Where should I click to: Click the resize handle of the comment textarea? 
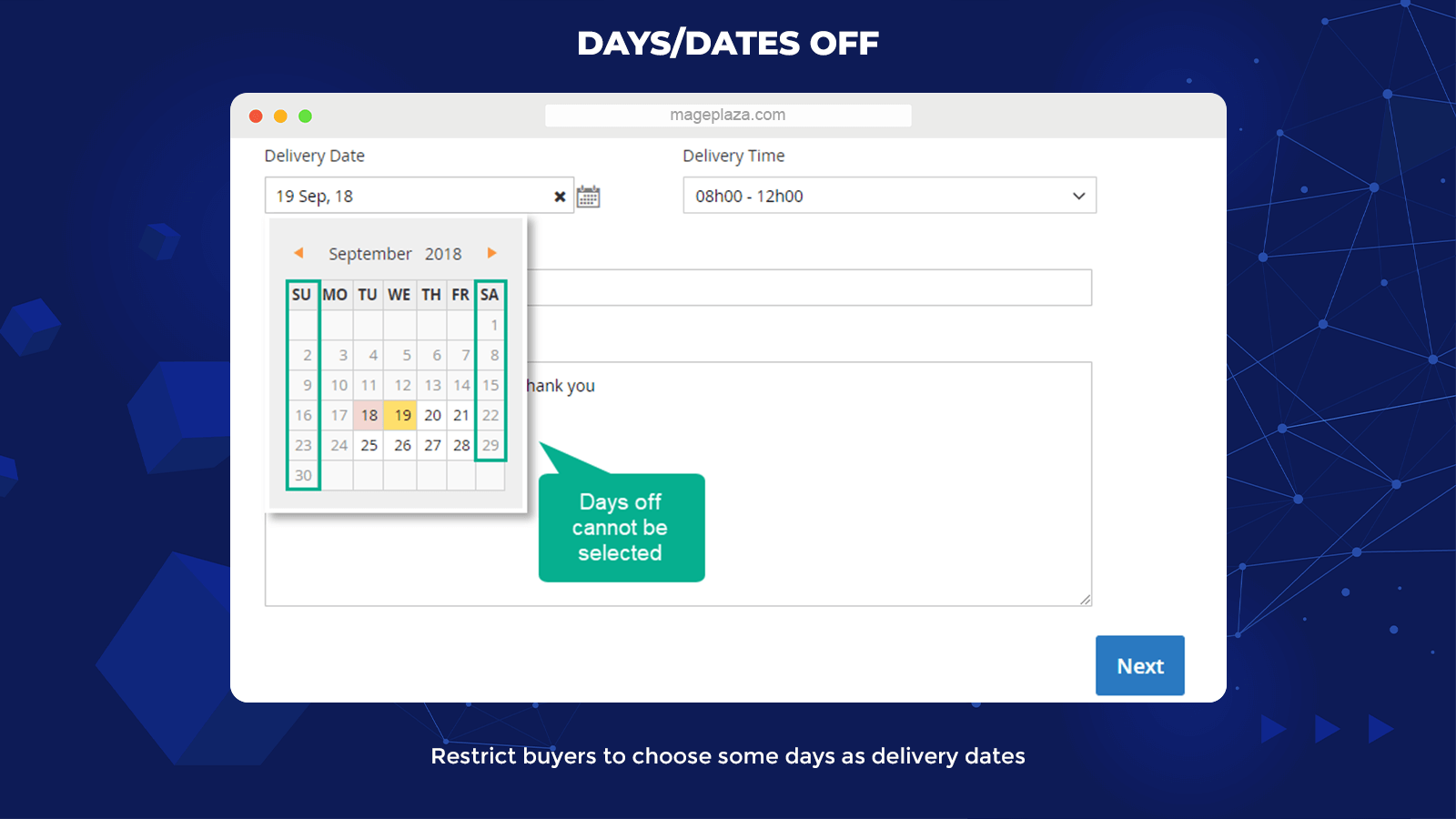[x=1085, y=598]
